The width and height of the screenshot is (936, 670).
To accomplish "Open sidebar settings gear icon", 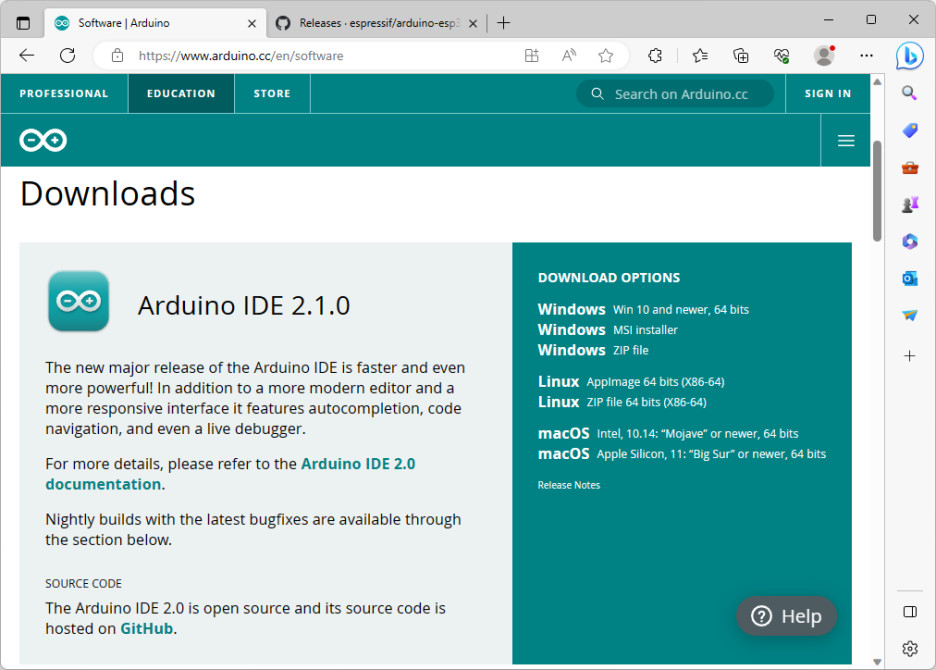I will tap(910, 649).
